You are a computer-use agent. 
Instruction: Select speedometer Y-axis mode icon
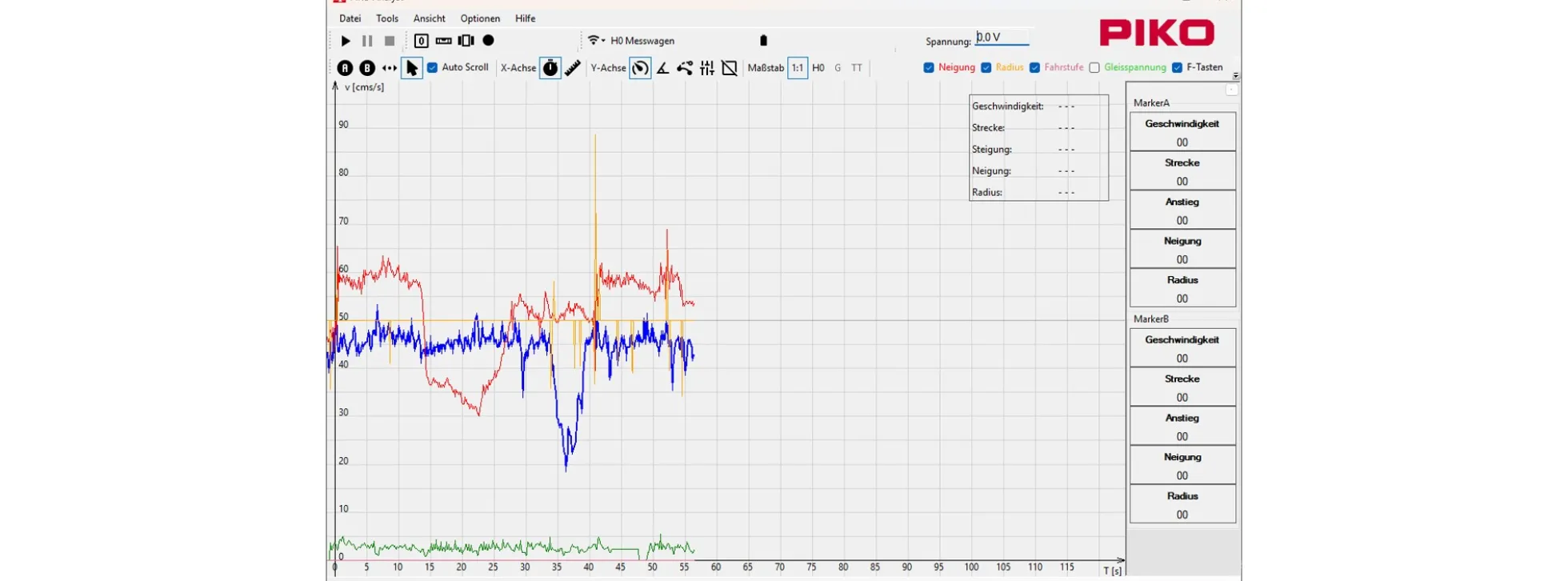640,68
